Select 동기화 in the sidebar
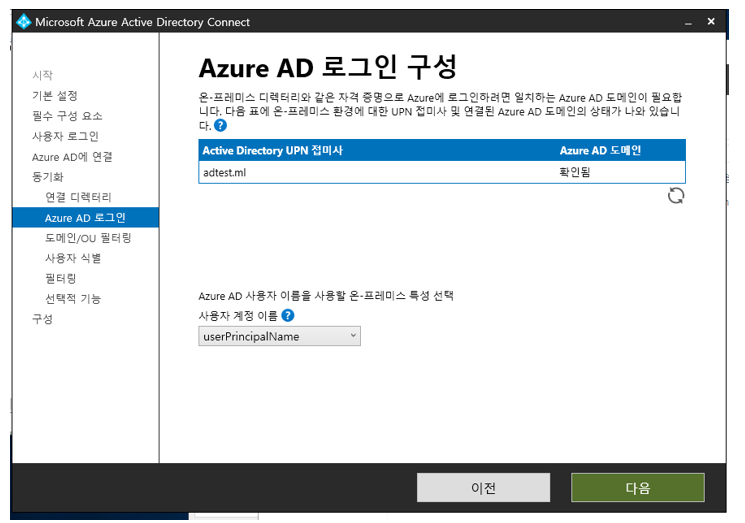The height and width of the screenshot is (523, 745). pyautogui.click(x=48, y=177)
